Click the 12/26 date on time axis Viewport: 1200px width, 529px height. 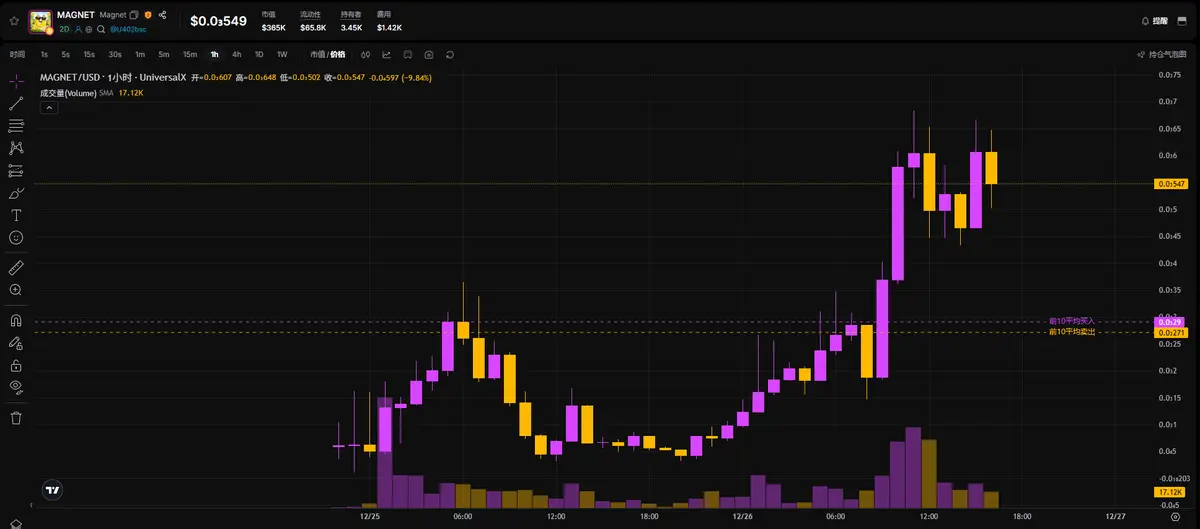[742, 517]
